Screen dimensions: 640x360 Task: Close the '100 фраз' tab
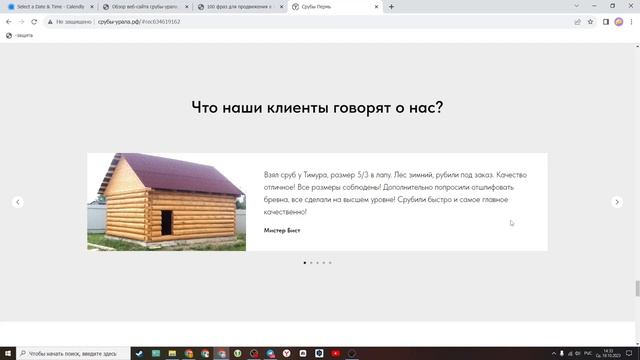pos(281,7)
